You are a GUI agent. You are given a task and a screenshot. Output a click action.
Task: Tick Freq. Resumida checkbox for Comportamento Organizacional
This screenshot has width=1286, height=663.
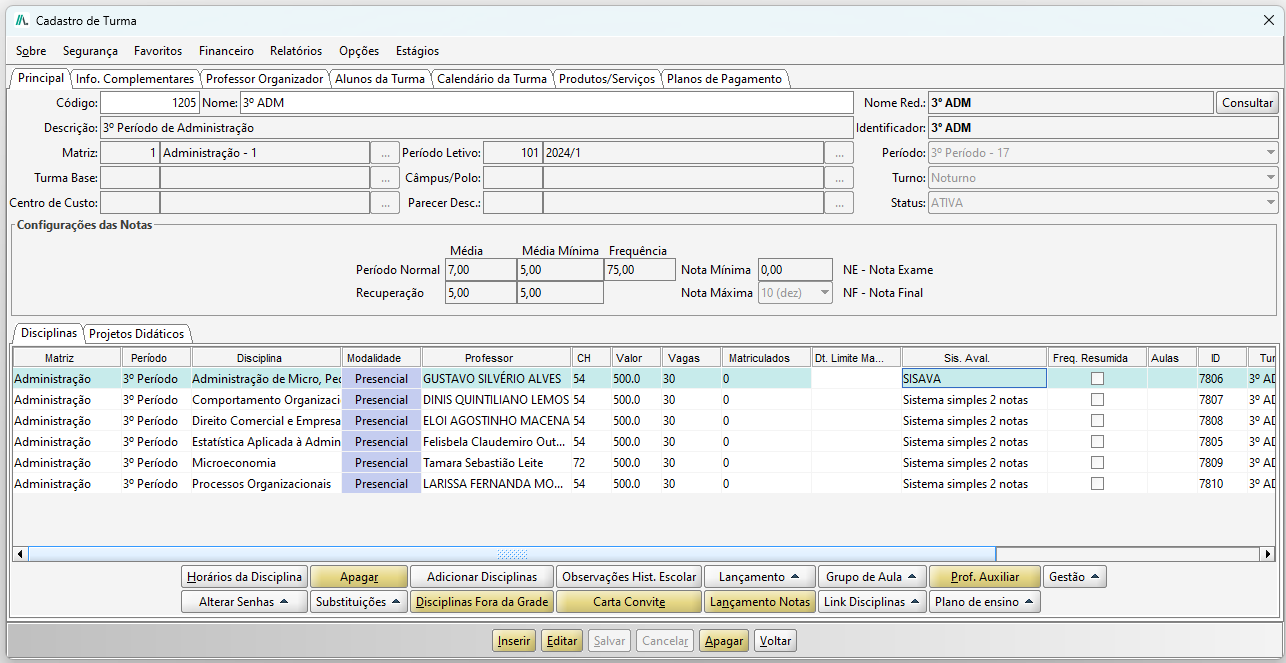[x=1097, y=400]
